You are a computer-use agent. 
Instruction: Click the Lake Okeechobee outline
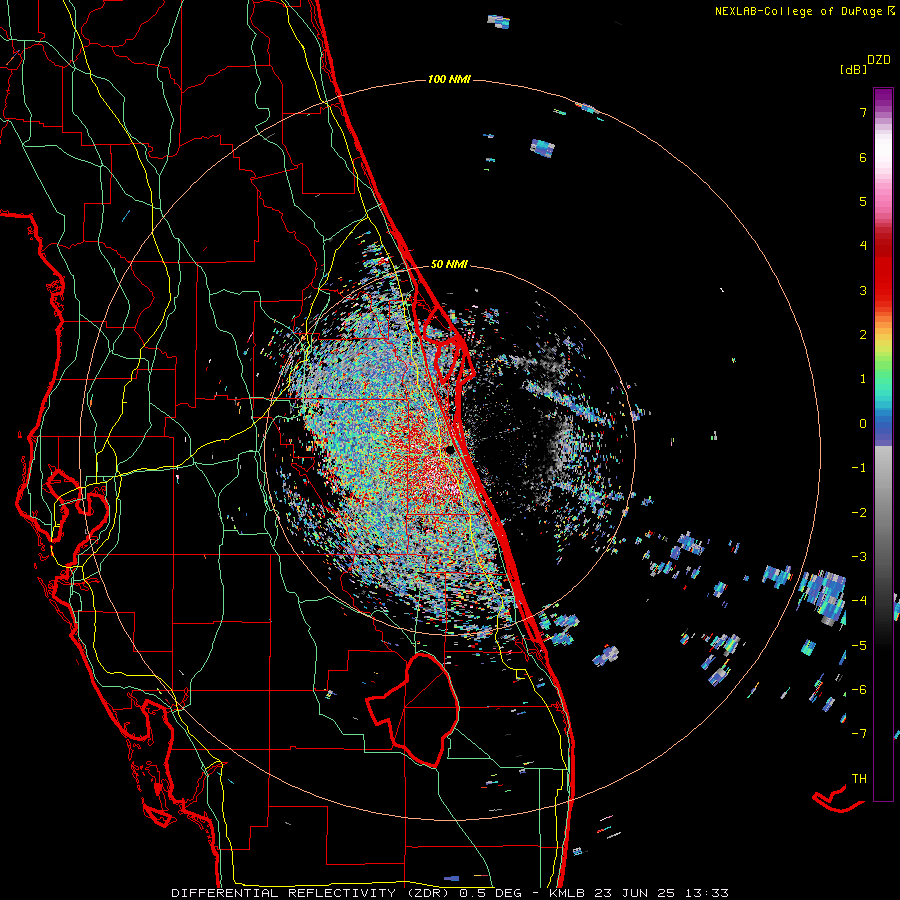tap(413, 710)
